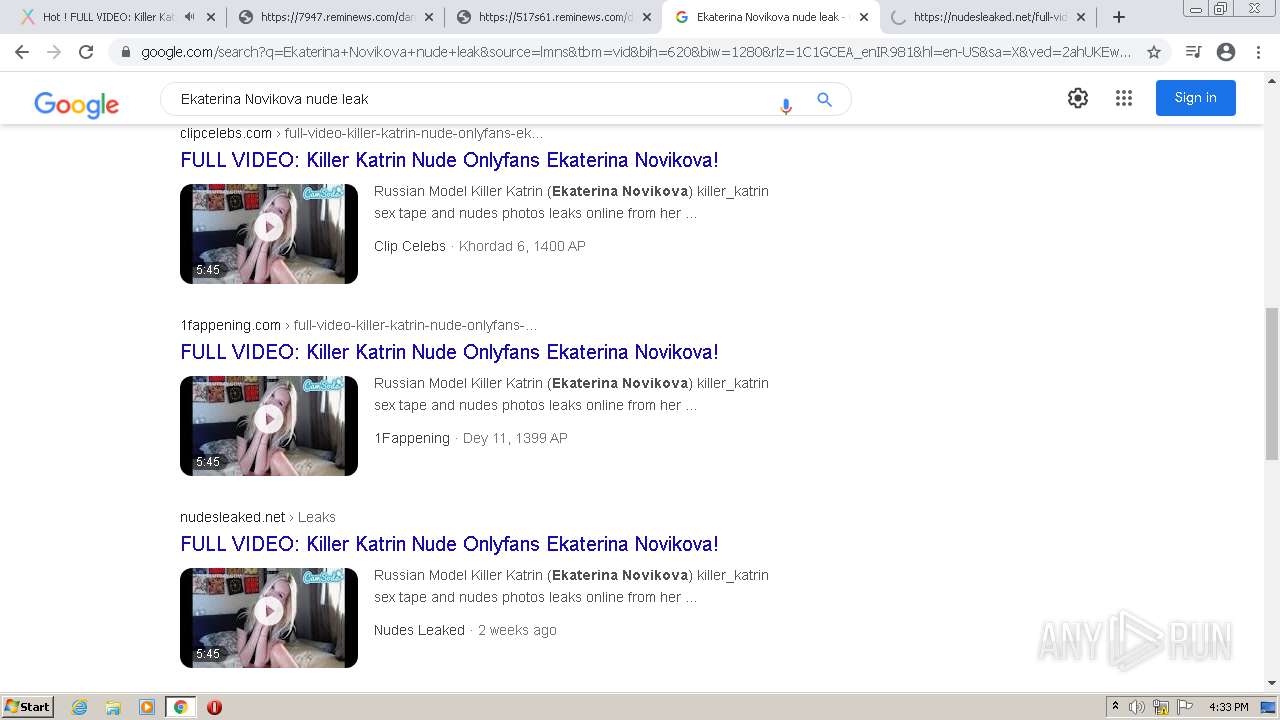Open the Google apps grid
The image size is (1280, 720).
[x=1124, y=98]
